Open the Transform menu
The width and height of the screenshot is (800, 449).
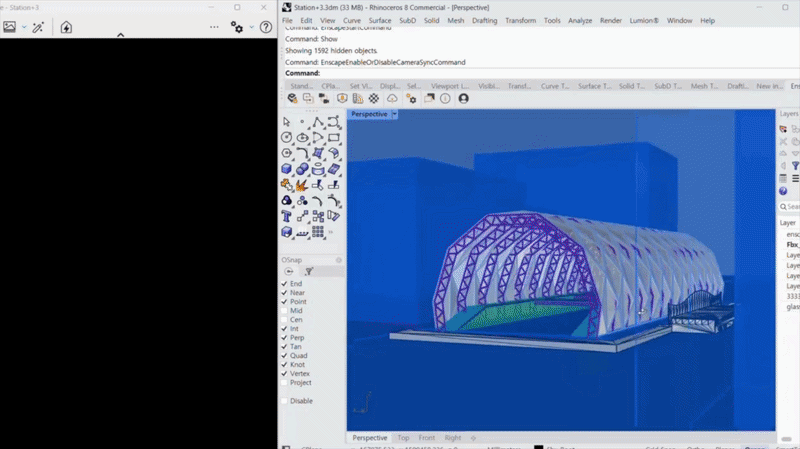coord(520,20)
